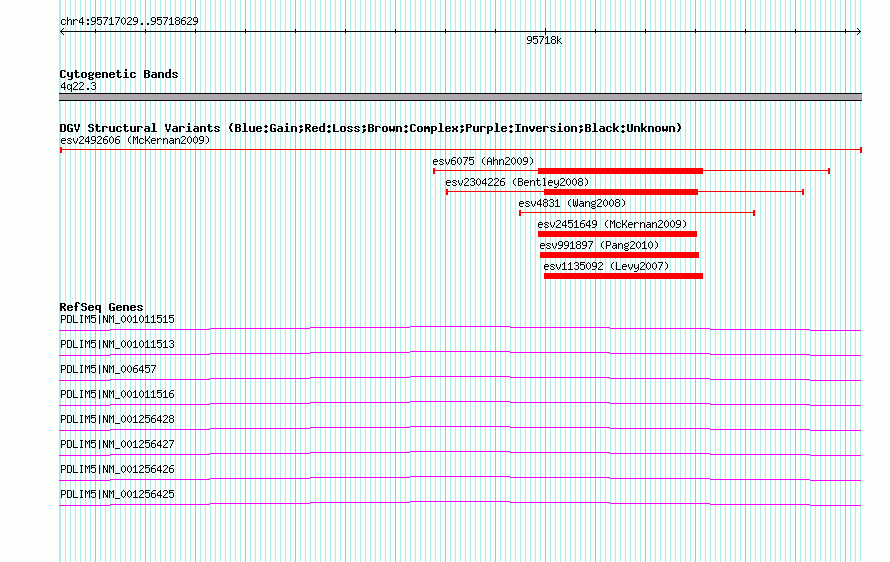Click the esv2304226 (Bentley2008) variant label
Image resolution: width=890 pixels, height=562 pixels.
tap(517, 182)
